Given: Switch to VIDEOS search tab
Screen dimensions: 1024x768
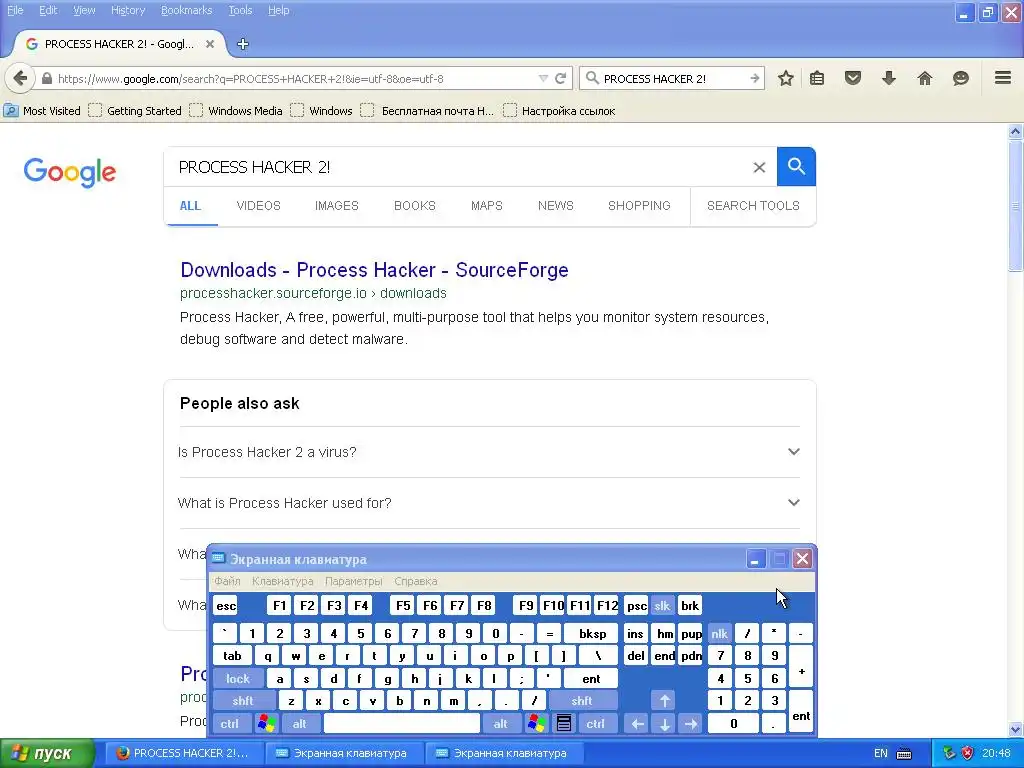Looking at the screenshot, I should pyautogui.click(x=259, y=206).
